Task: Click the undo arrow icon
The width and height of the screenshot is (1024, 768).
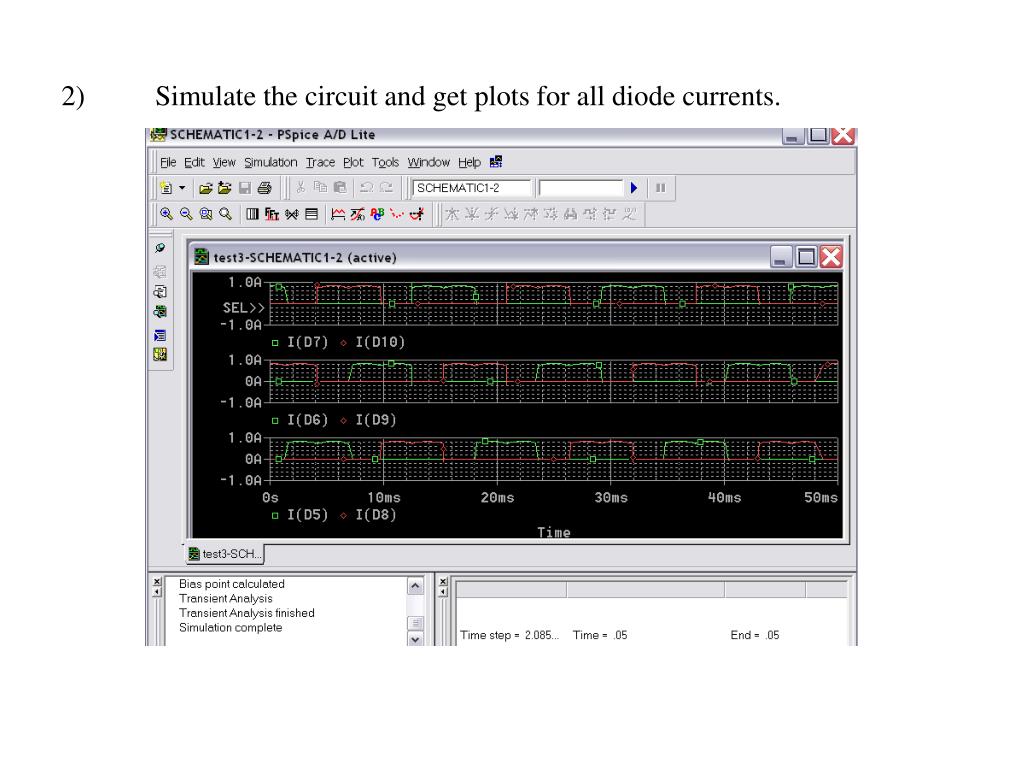Action: click(x=366, y=188)
